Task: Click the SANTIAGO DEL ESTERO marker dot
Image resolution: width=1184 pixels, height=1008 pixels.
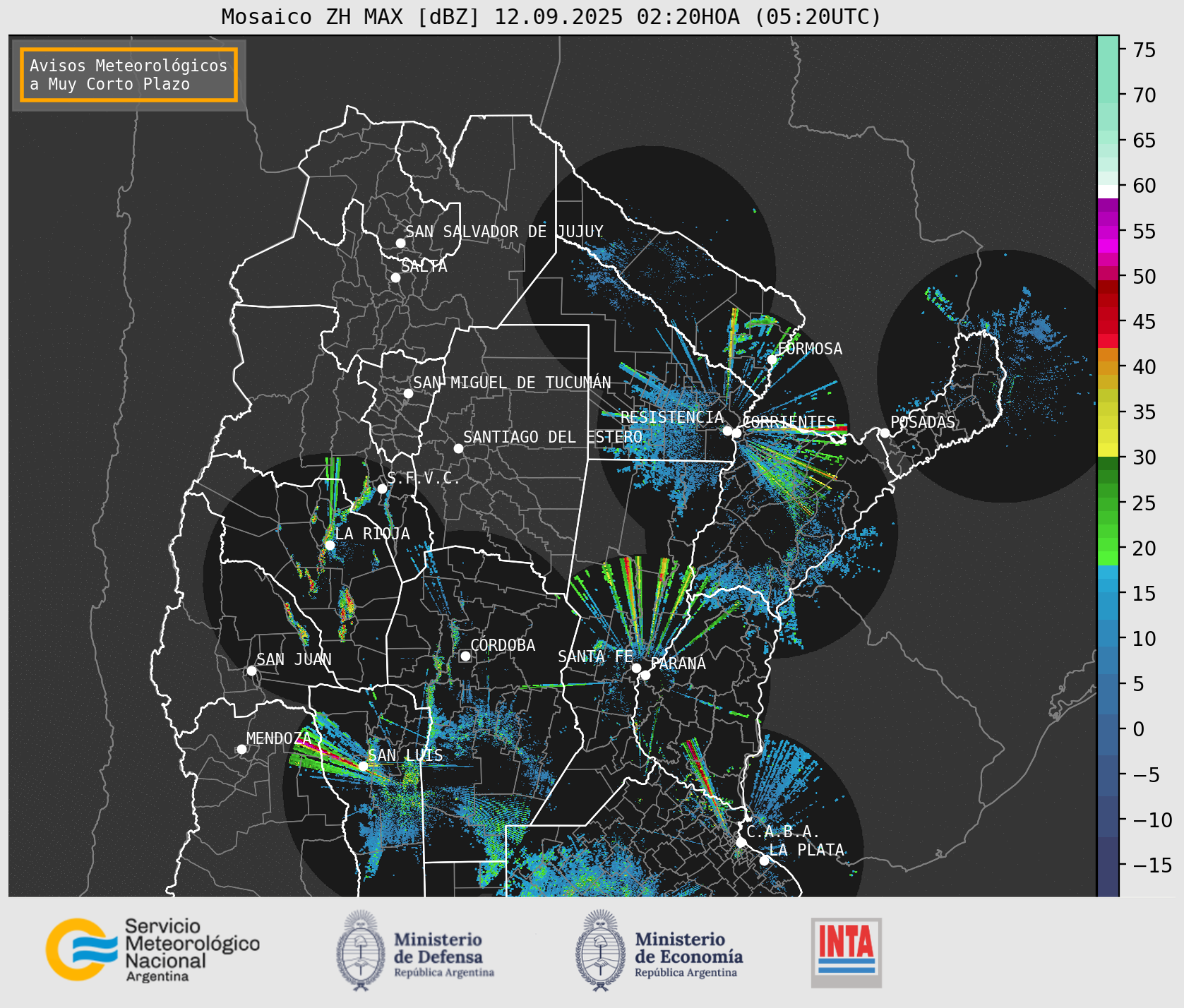Action: [458, 448]
